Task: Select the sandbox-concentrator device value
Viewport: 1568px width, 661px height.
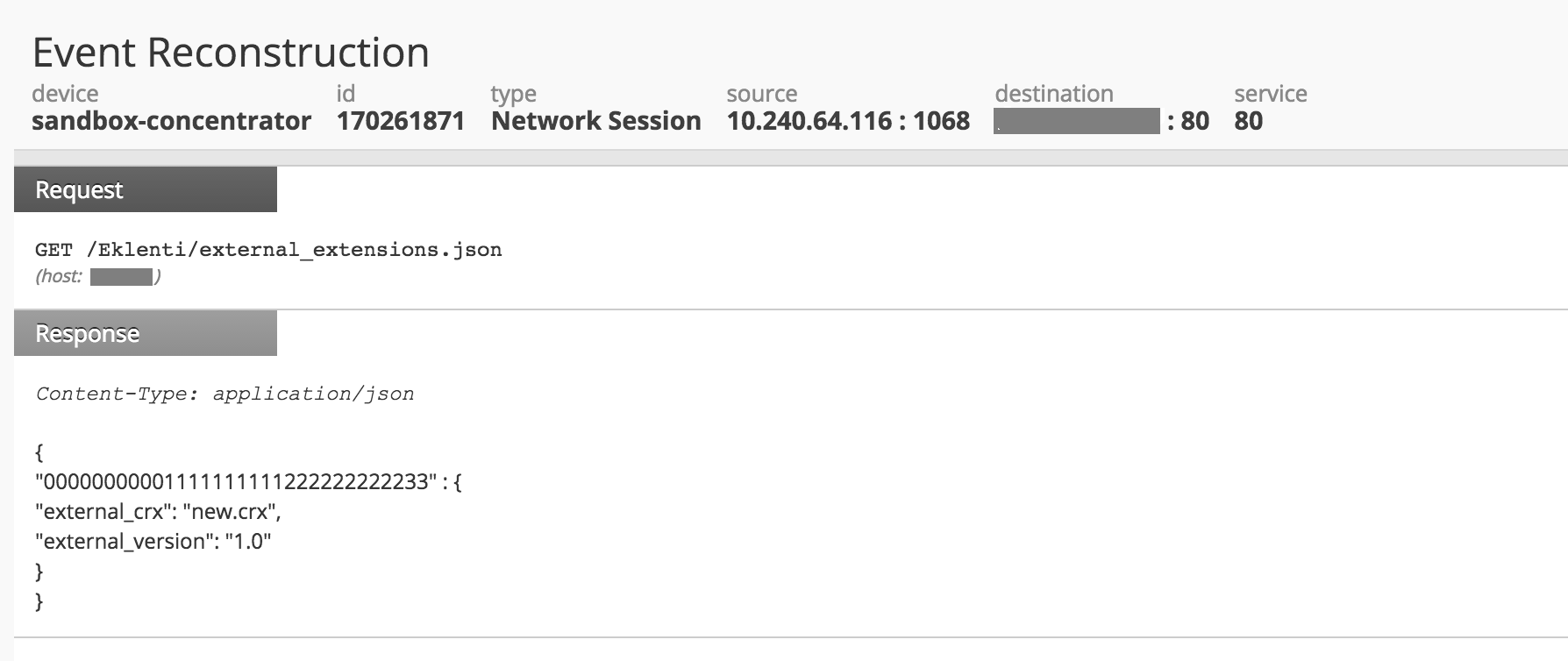Action: pyautogui.click(x=171, y=121)
